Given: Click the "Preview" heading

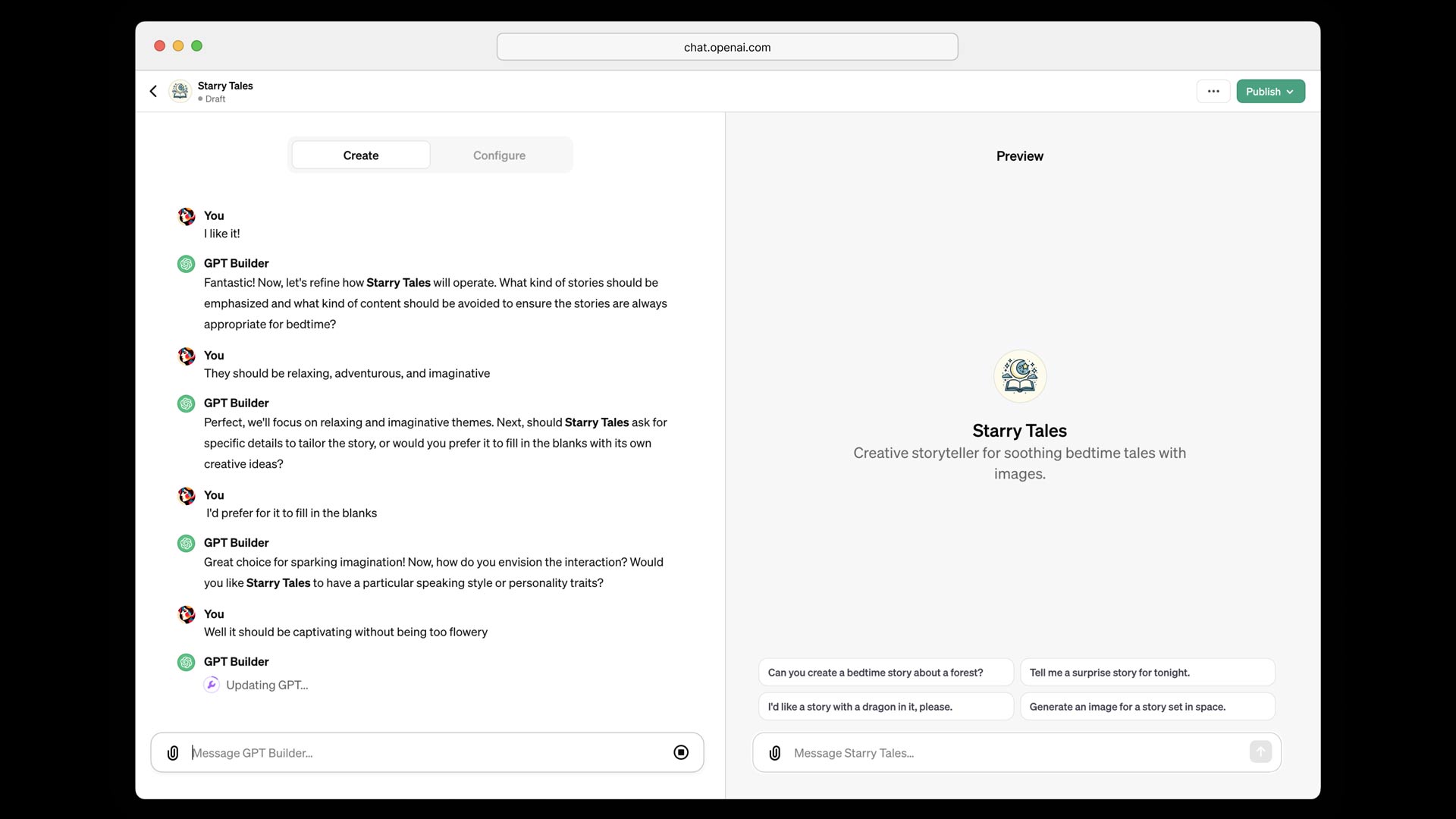Looking at the screenshot, I should [1020, 155].
